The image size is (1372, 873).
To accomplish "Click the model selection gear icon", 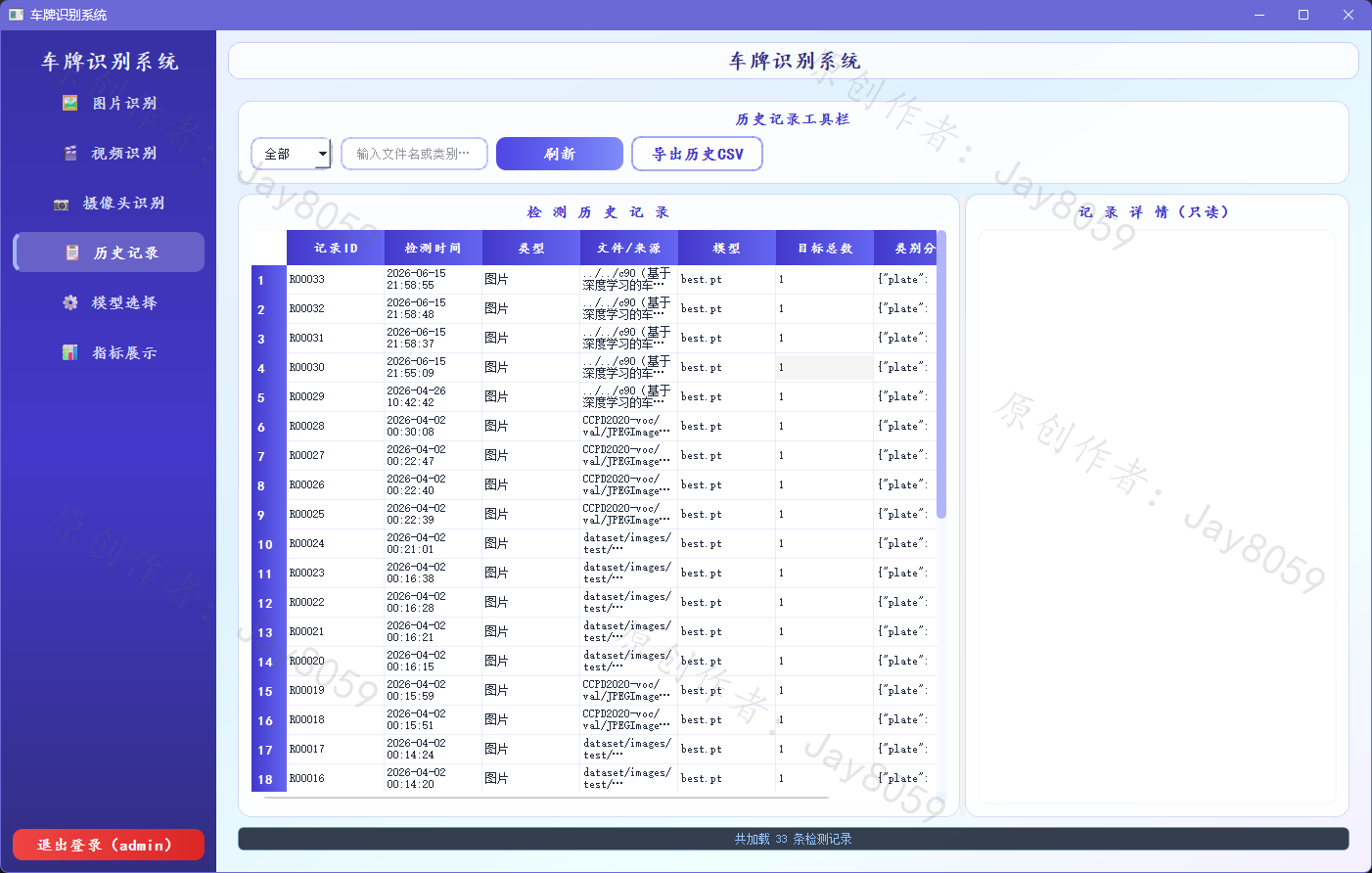I will 70,302.
